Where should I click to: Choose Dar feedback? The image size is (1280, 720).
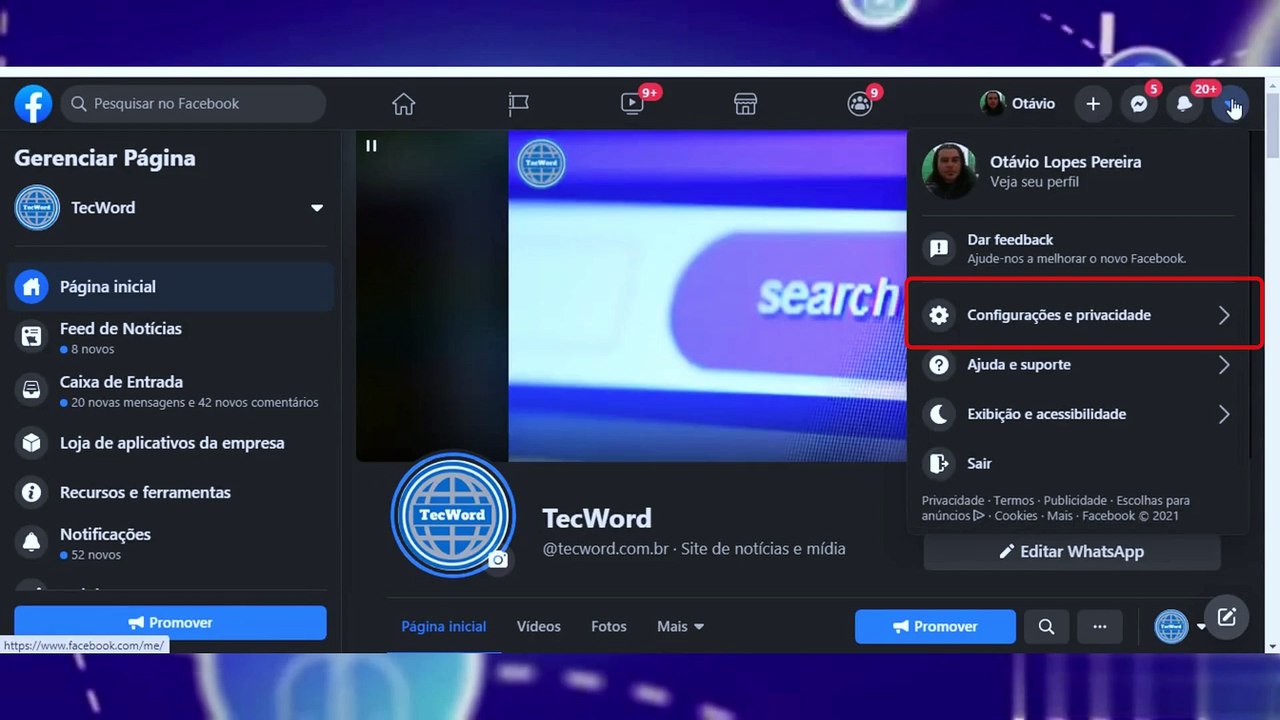pos(1078,249)
